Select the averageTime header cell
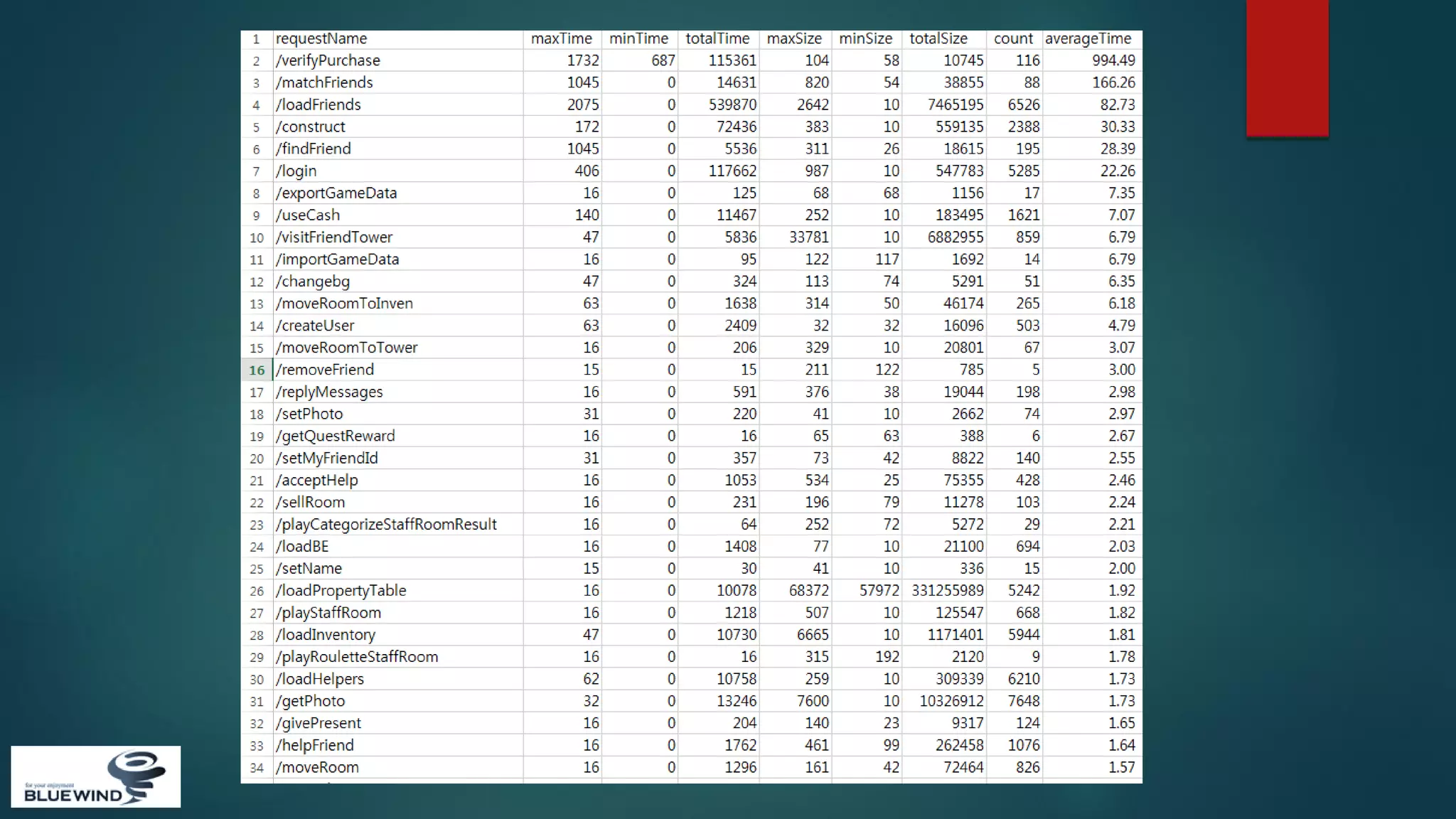This screenshot has height=819, width=1456. tap(1089, 38)
